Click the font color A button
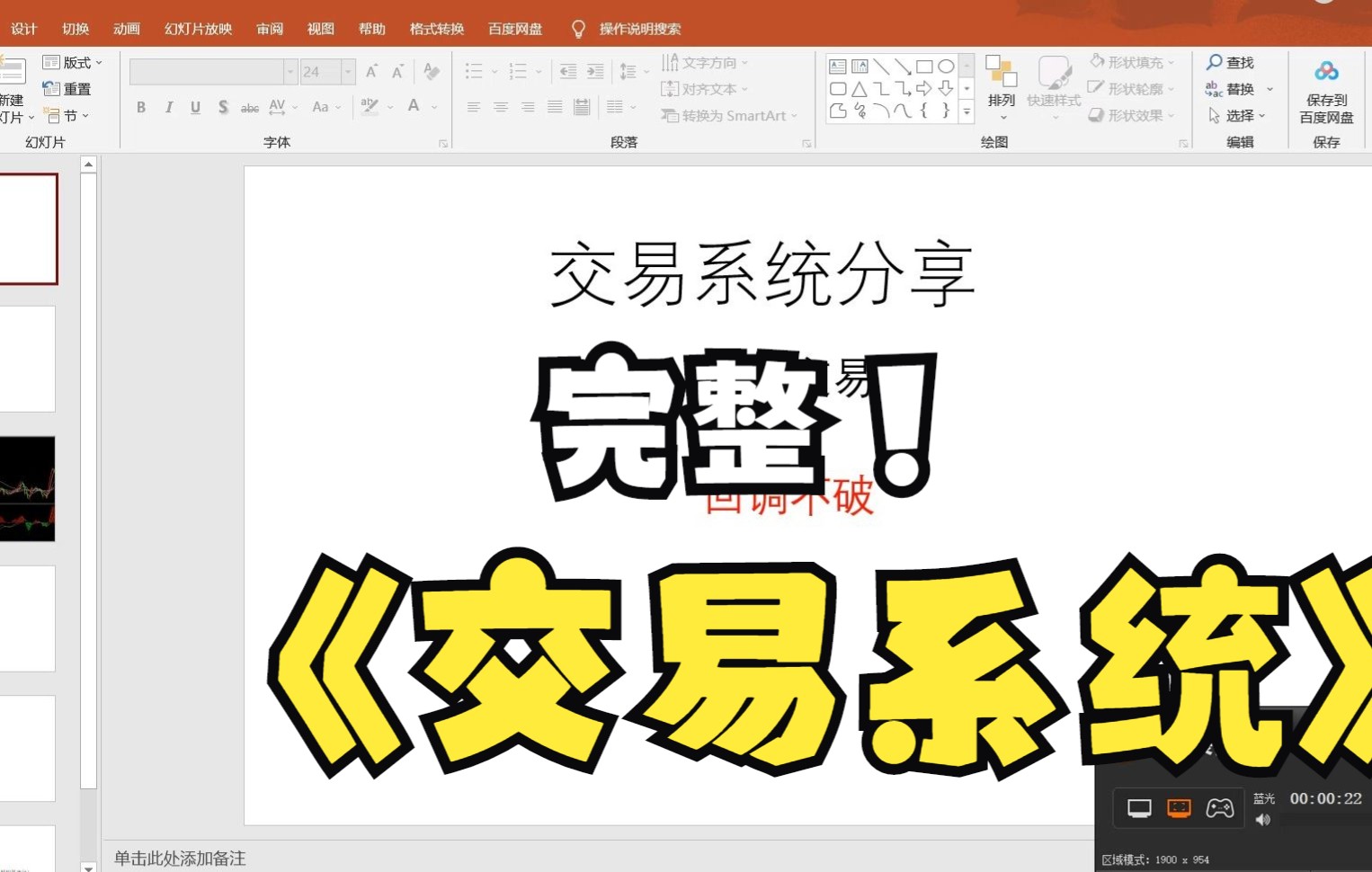 pos(414,107)
